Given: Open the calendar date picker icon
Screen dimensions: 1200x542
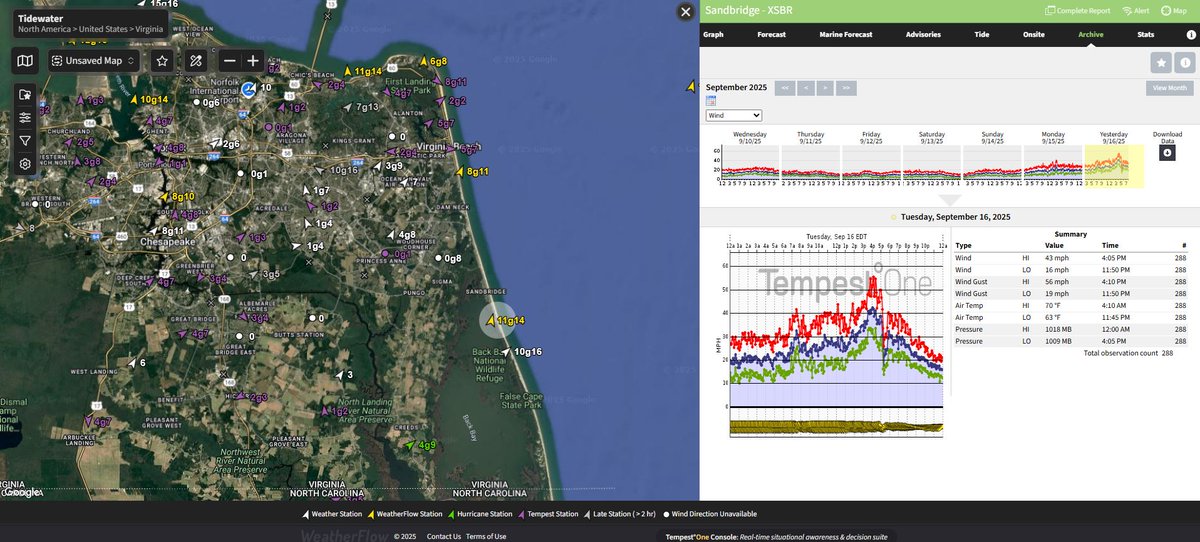Looking at the screenshot, I should tap(711, 101).
